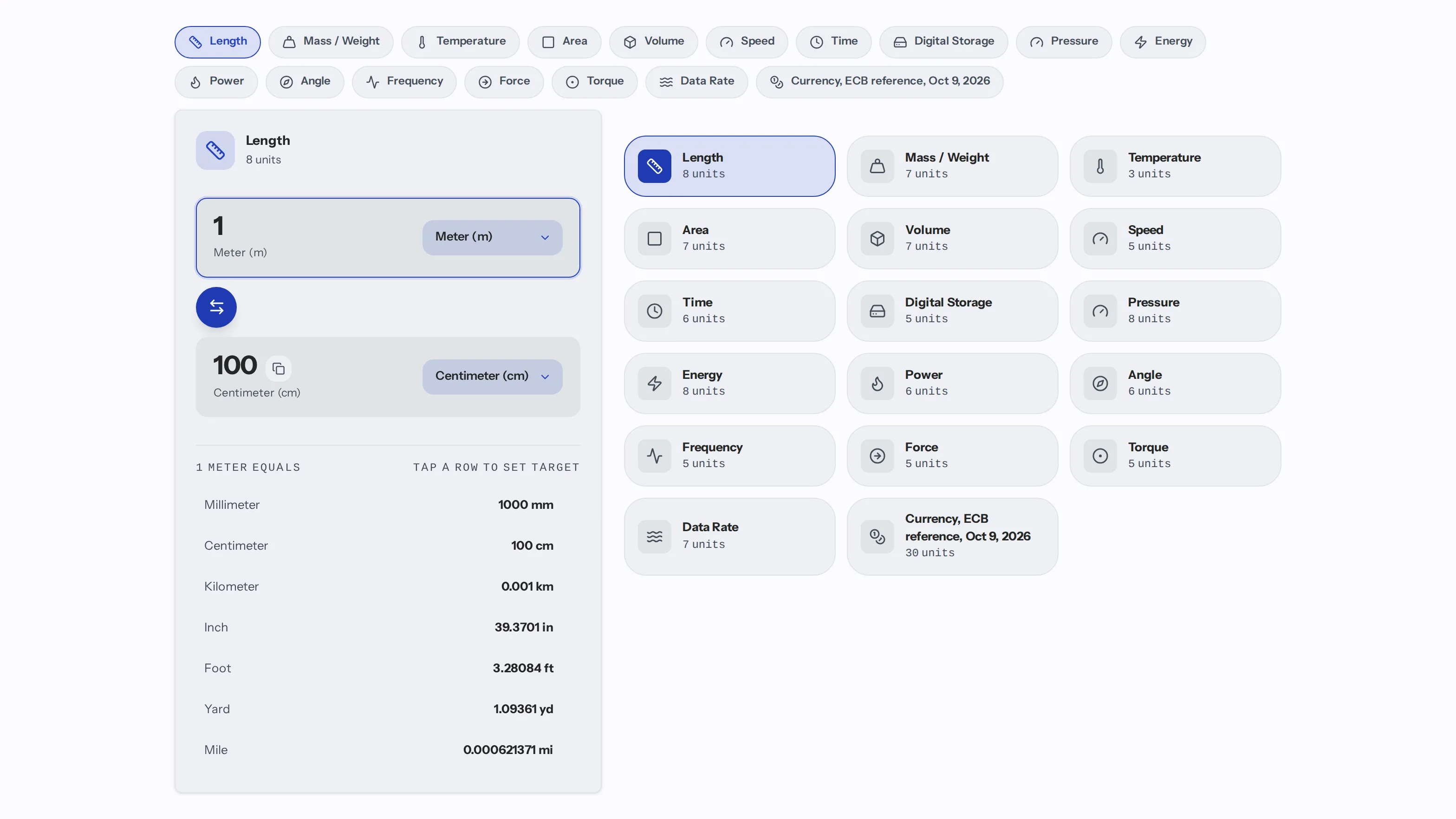Viewport: 1456px width, 819px height.
Task: Click the flame icon on Power card
Action: click(x=877, y=383)
